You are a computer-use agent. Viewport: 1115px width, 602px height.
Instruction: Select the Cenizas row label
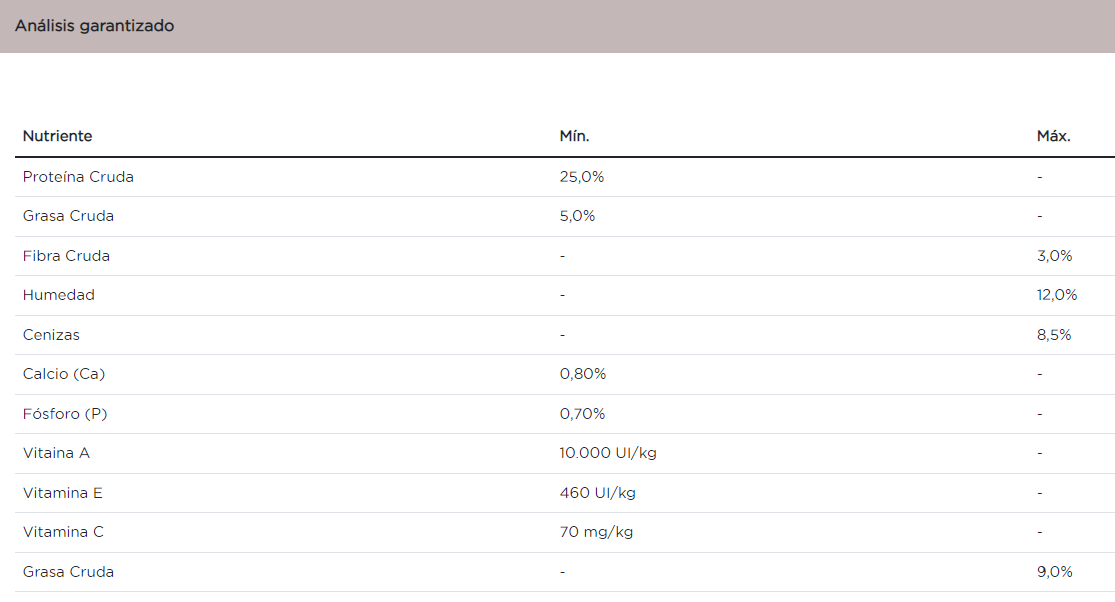[x=51, y=335]
